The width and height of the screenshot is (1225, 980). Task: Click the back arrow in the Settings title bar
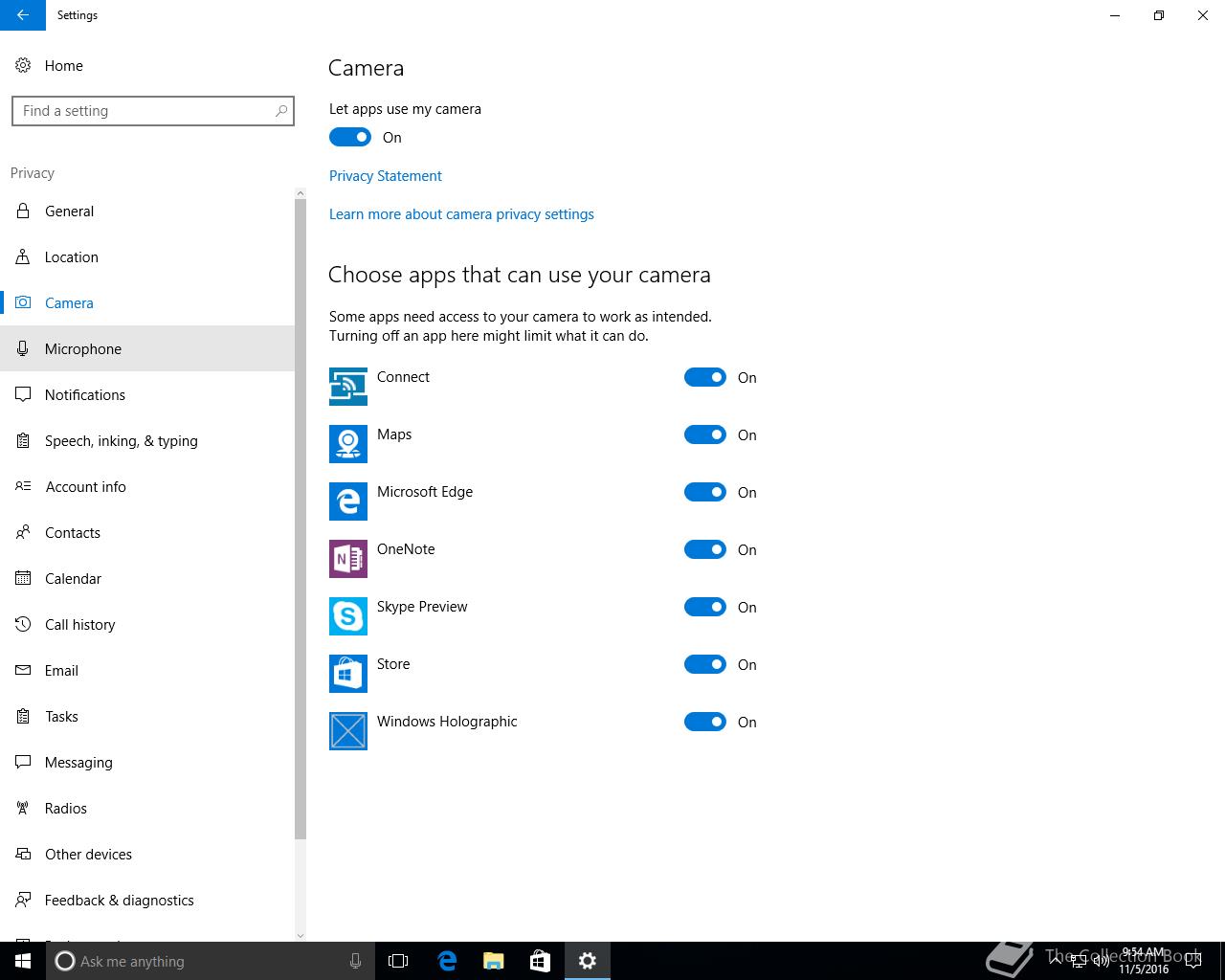tap(22, 15)
